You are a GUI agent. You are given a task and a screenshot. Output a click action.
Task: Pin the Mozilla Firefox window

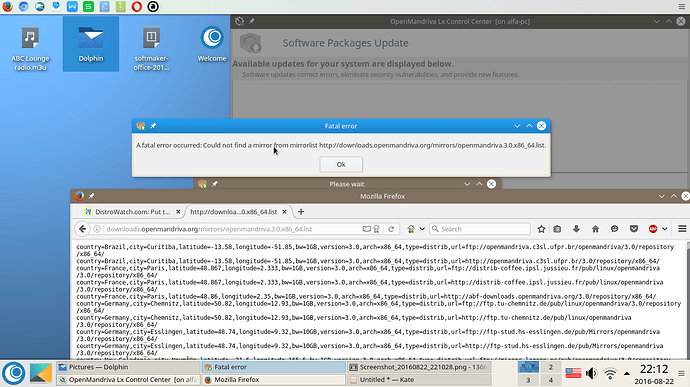click(x=92, y=196)
